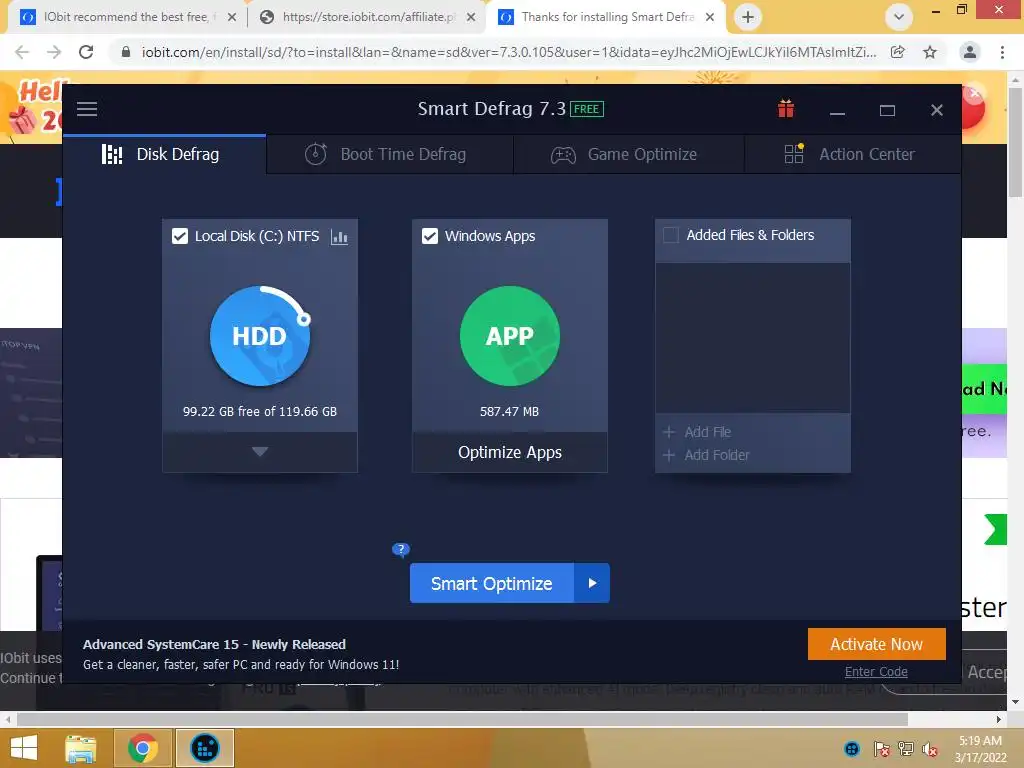The width and height of the screenshot is (1024, 768).
Task: Check the Added Files & Folders checkbox
Action: click(671, 235)
